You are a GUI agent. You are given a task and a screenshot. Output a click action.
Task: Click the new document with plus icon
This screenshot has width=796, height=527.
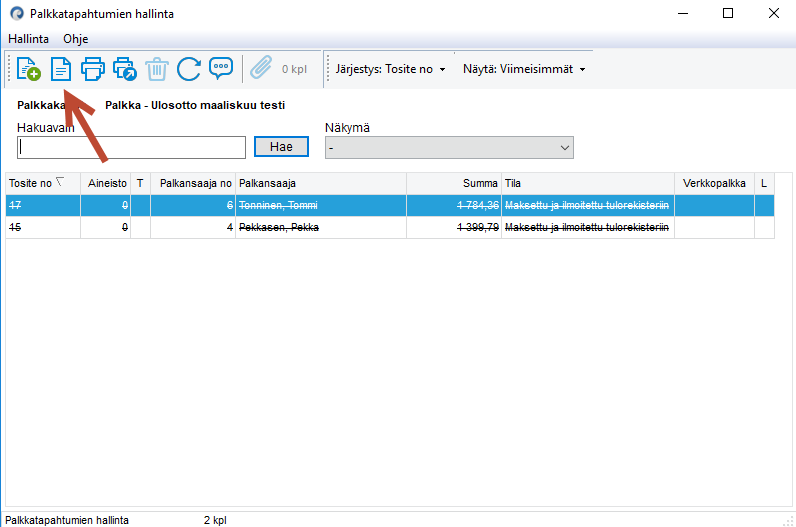pyautogui.click(x=28, y=69)
